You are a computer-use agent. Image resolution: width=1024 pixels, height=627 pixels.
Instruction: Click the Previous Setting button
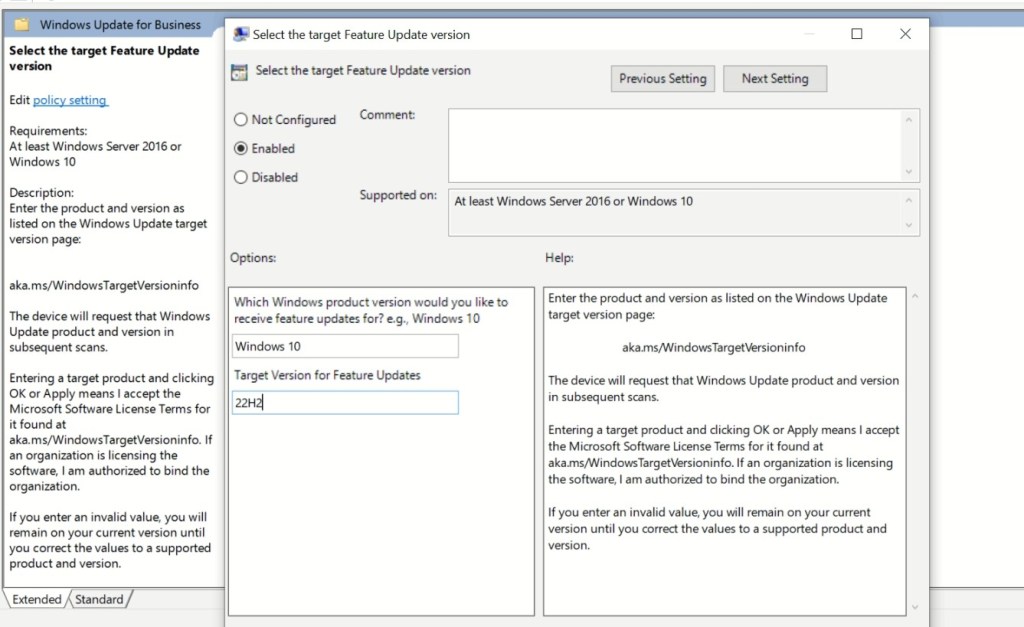(x=663, y=78)
